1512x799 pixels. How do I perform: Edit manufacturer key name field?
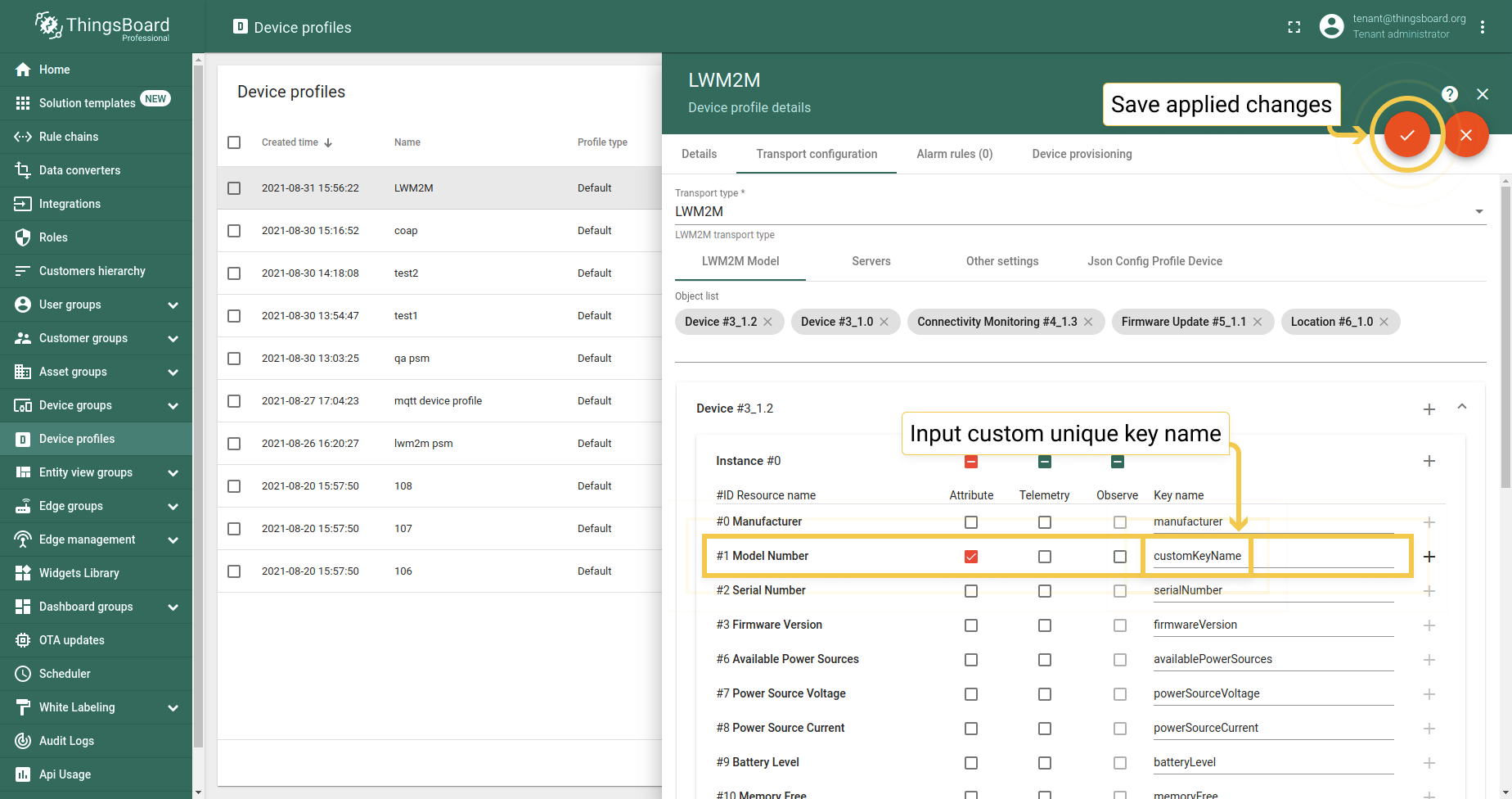coord(1273,522)
